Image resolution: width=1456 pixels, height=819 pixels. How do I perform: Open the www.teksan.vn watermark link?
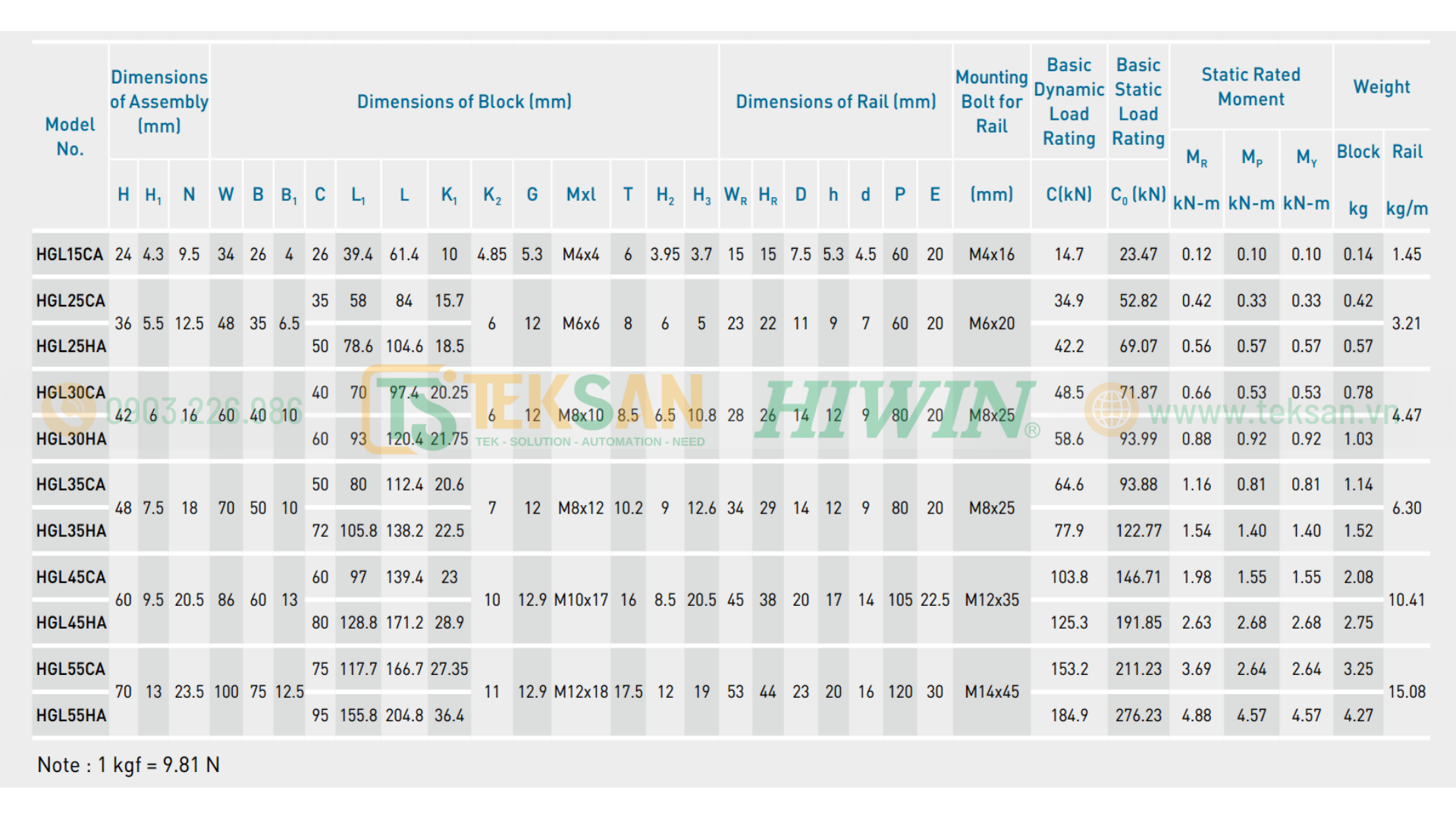click(x=1272, y=413)
